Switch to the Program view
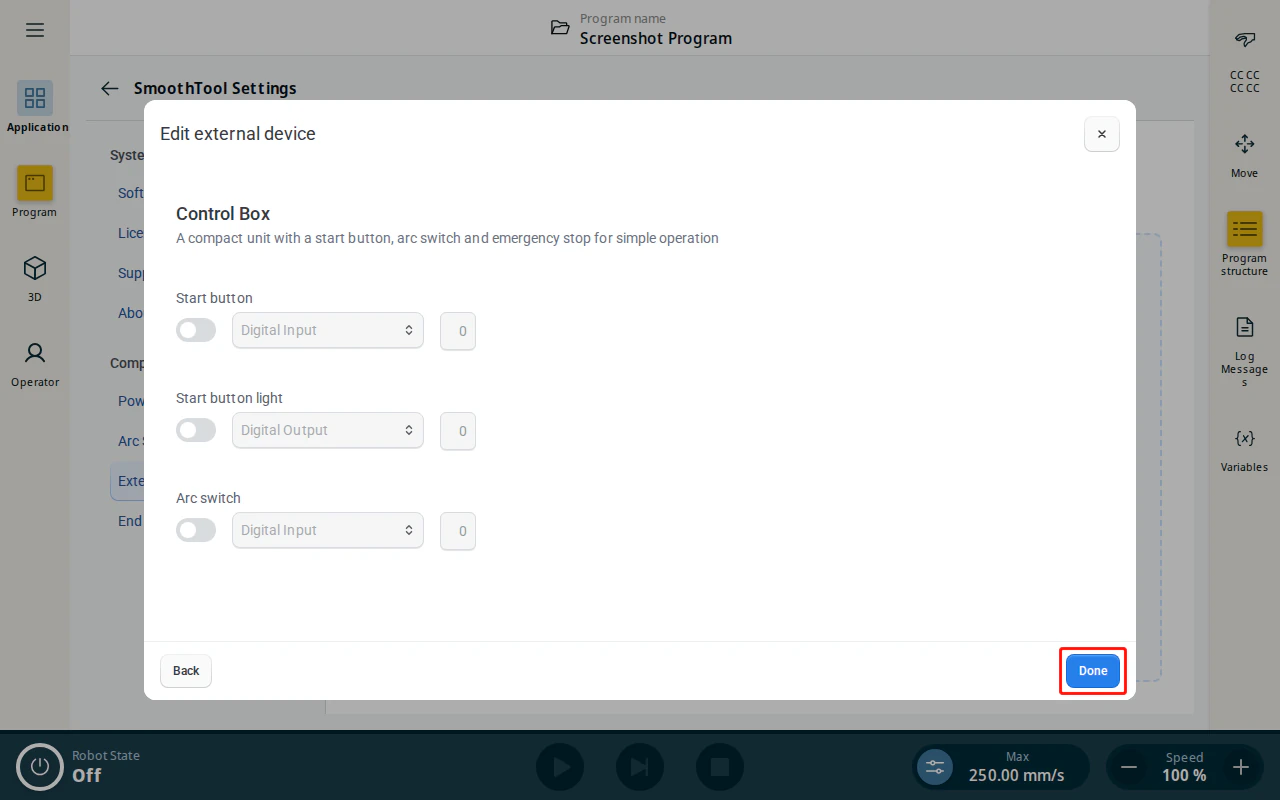1280x800 pixels. coord(35,191)
